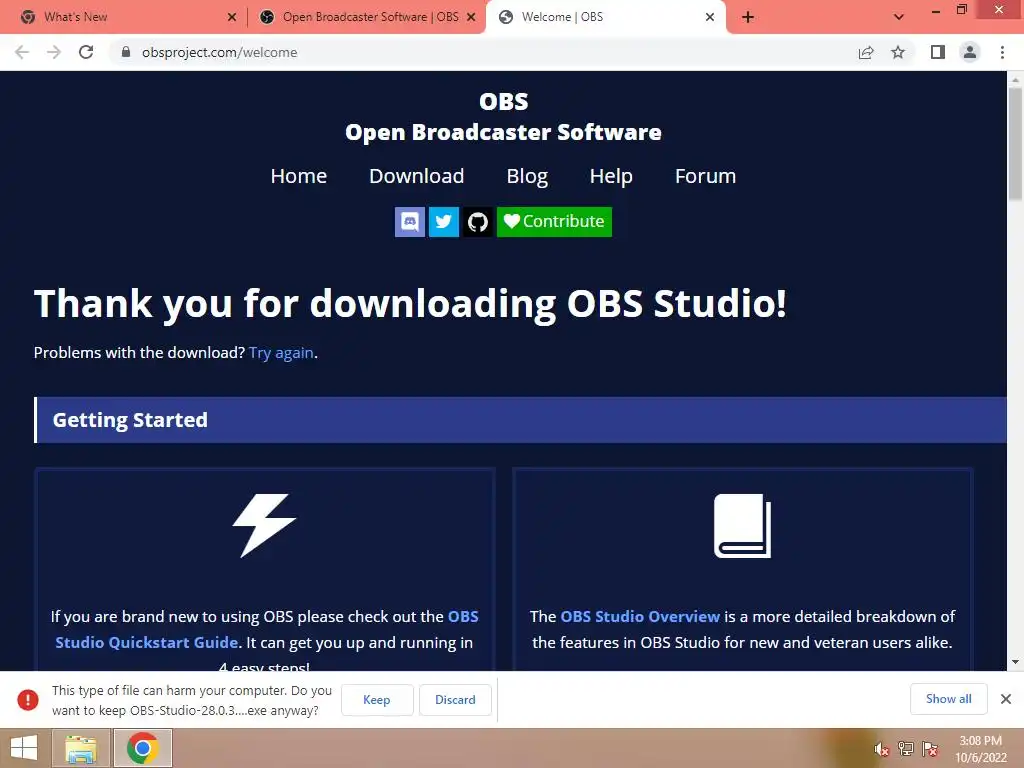Image resolution: width=1024 pixels, height=768 pixels.
Task: Click the address bar URL field
Action: 483,52
